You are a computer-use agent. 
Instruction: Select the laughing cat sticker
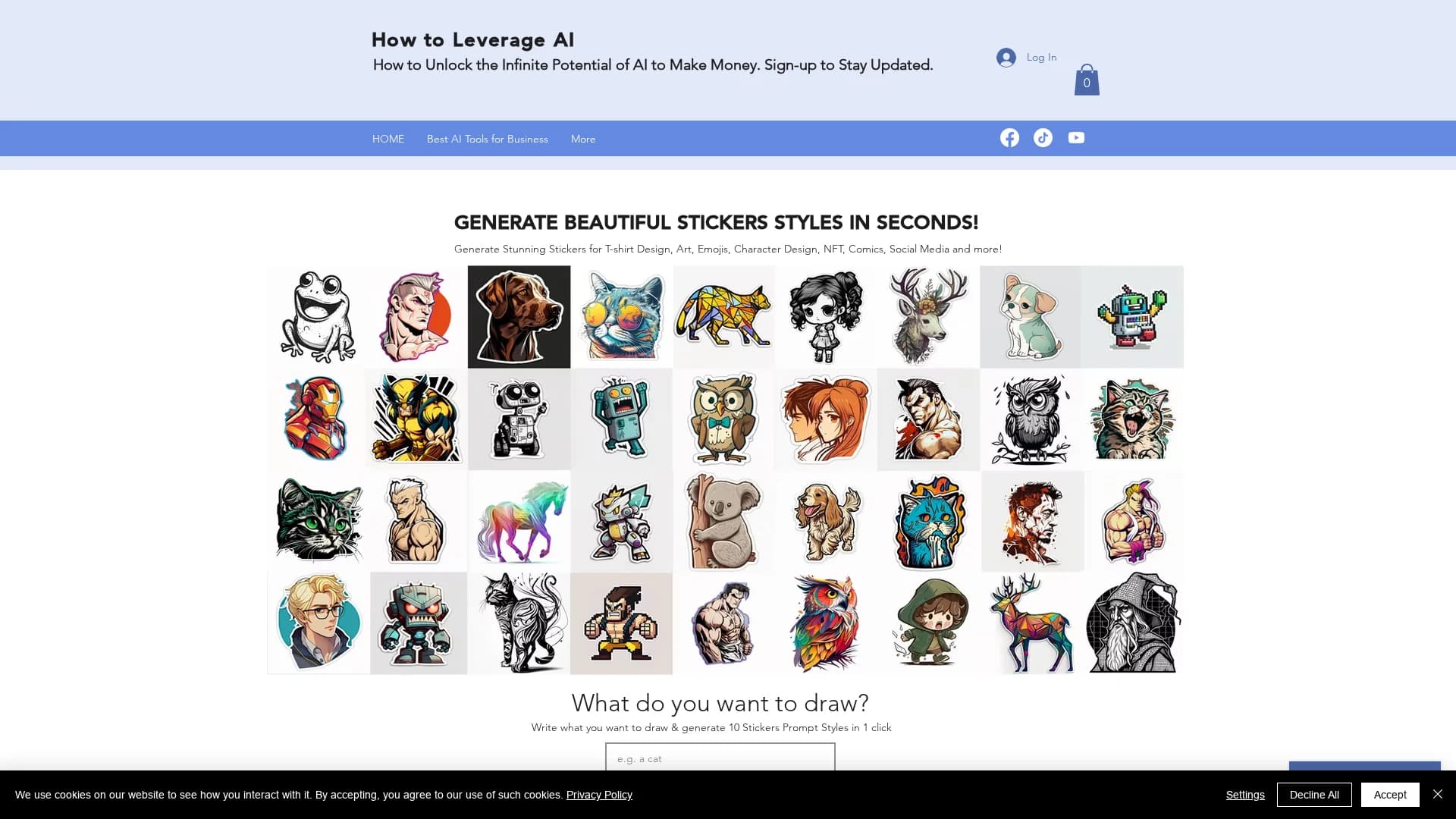tap(1133, 419)
